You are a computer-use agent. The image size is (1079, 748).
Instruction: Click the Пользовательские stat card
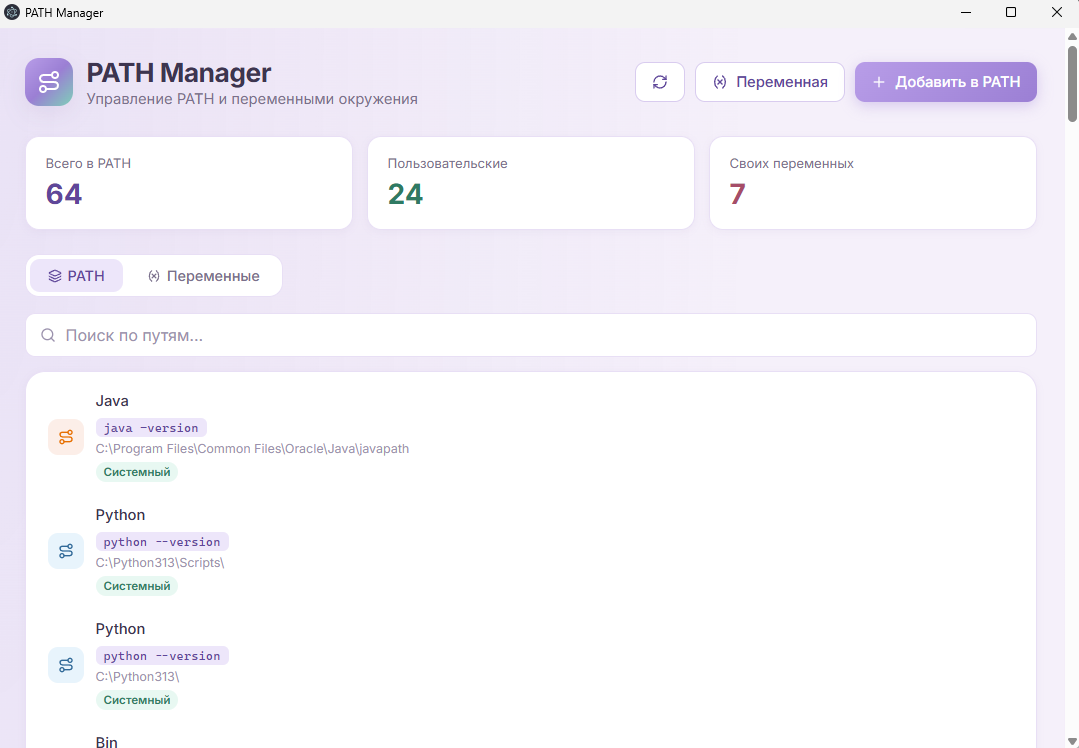tap(531, 183)
